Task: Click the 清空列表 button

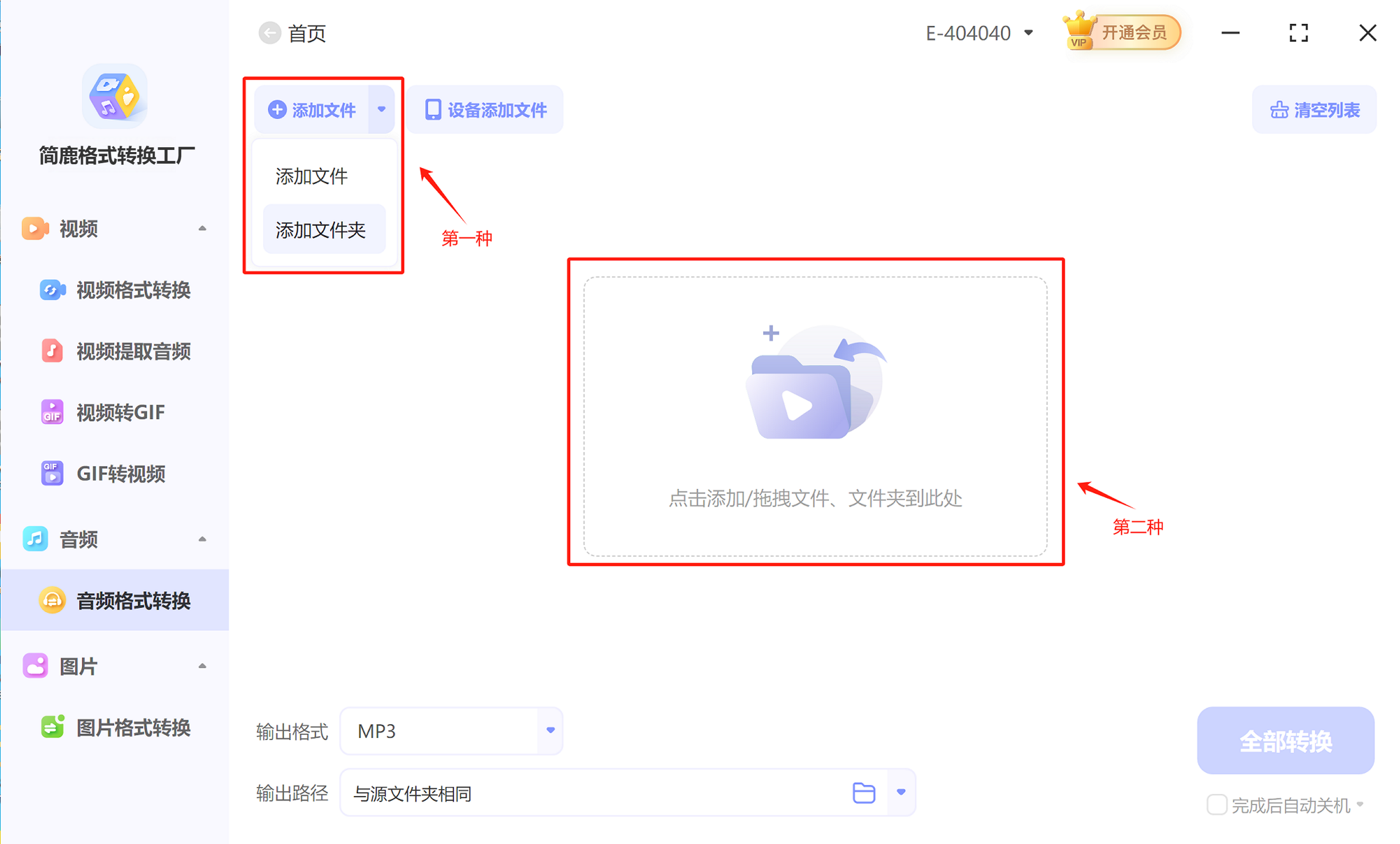Action: pos(1314,110)
